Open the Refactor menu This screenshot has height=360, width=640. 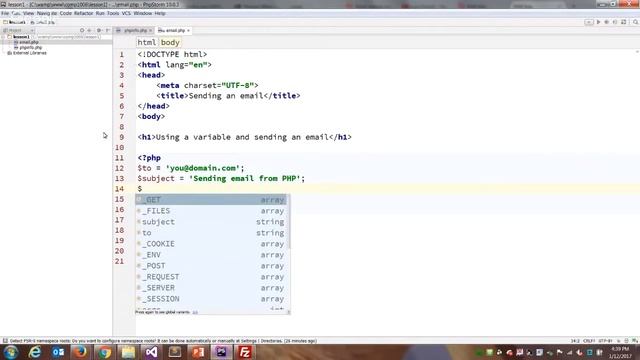tap(83, 13)
